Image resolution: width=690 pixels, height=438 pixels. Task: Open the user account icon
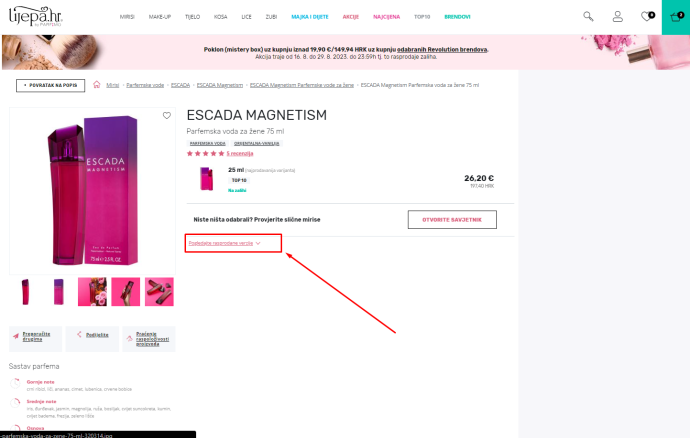click(617, 17)
